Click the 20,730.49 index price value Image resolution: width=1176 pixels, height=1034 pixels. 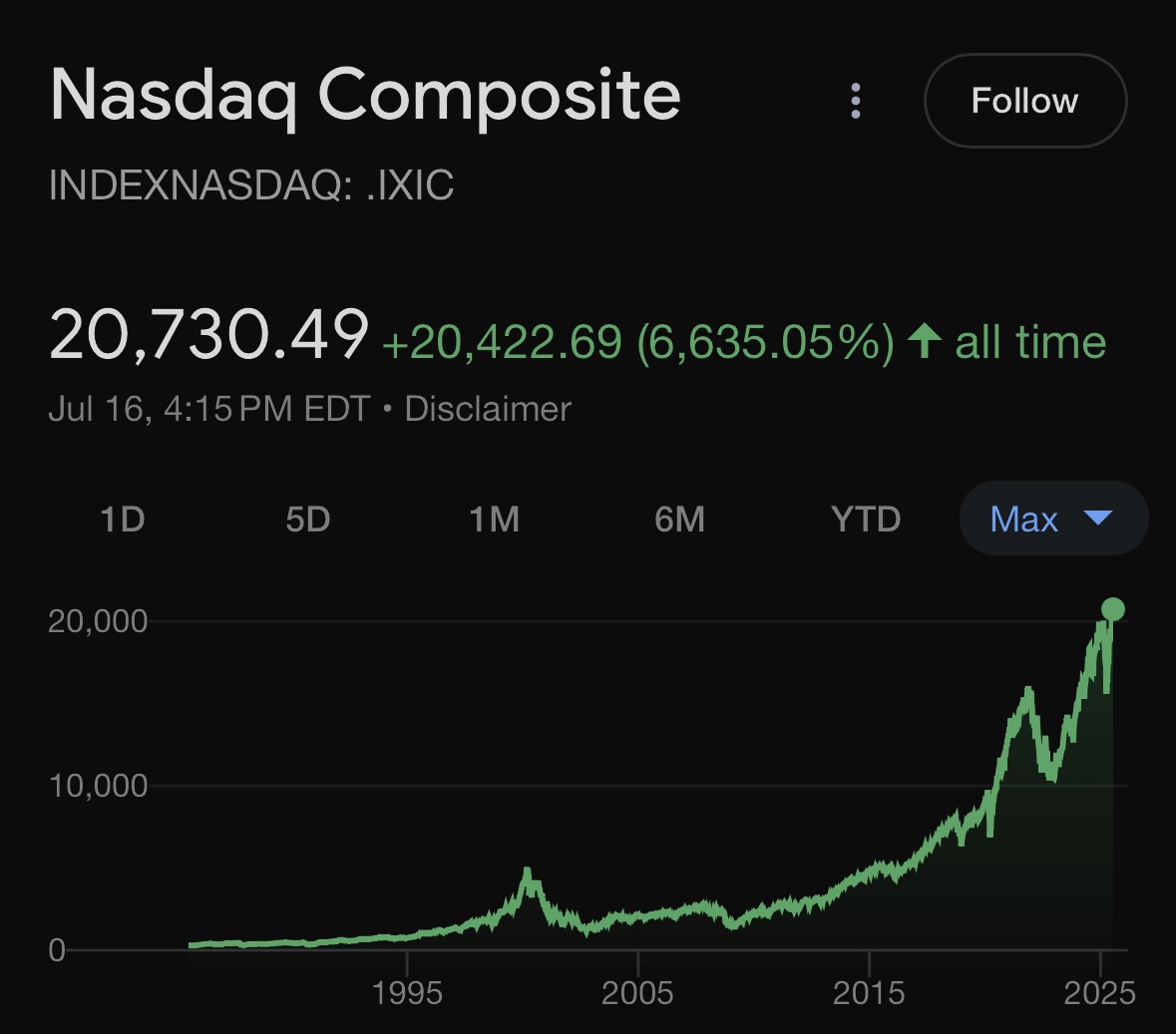[208, 335]
